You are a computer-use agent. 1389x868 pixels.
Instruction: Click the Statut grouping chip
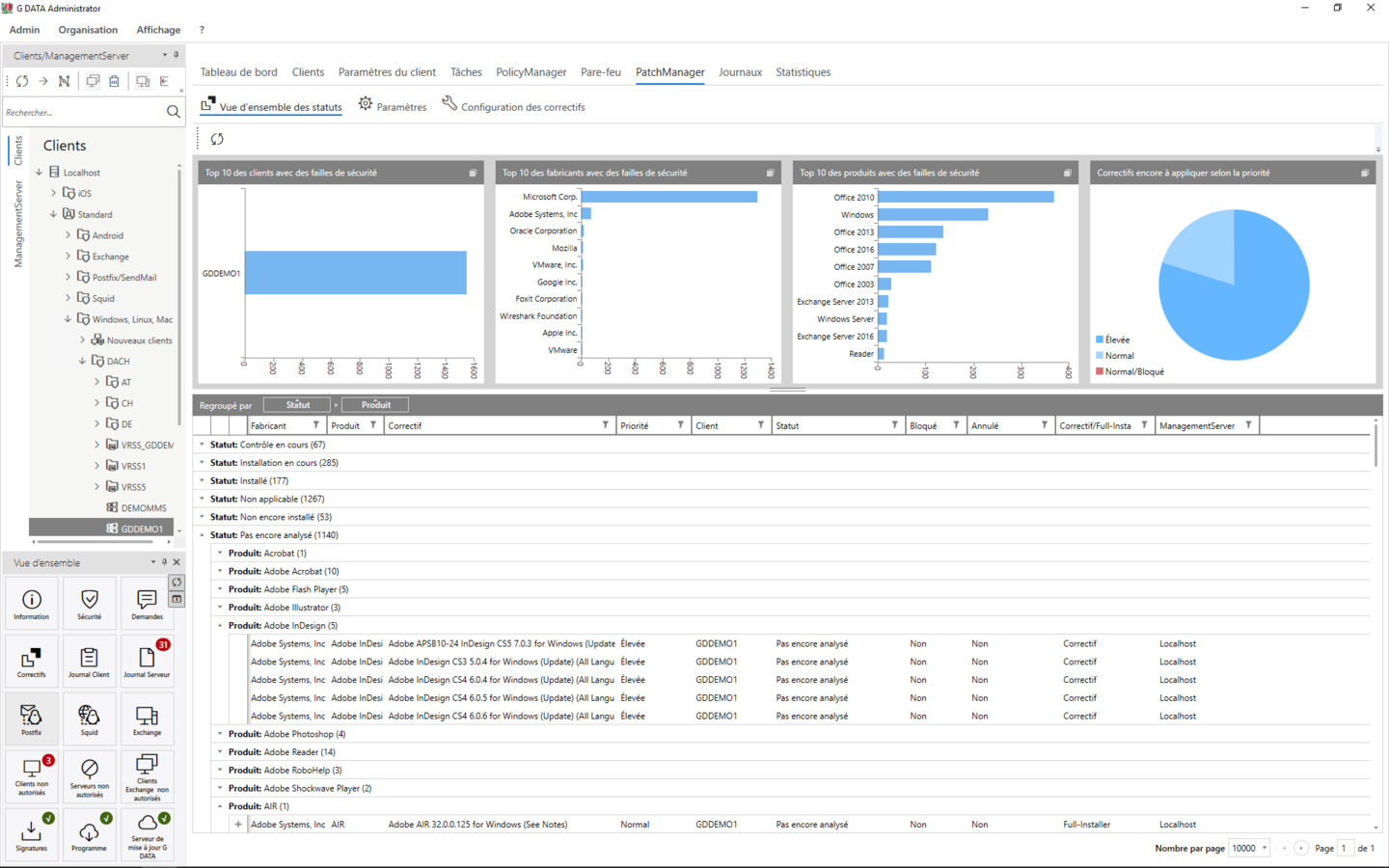tap(297, 405)
